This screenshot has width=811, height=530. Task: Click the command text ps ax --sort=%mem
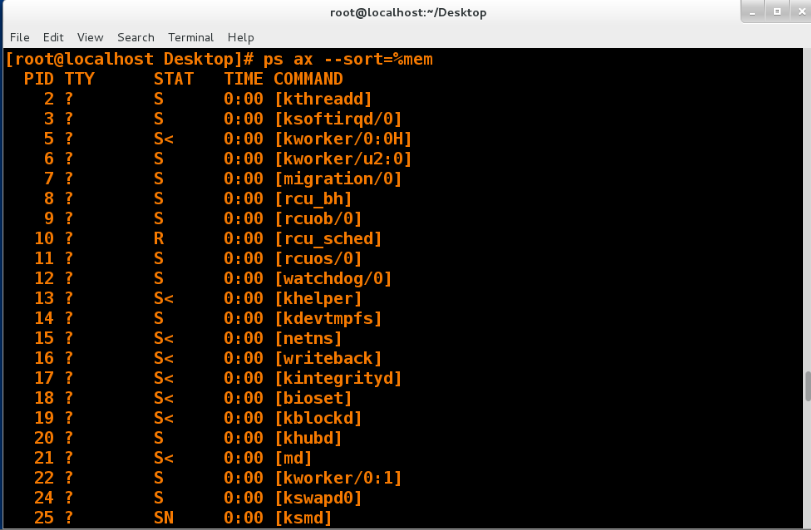pos(348,59)
